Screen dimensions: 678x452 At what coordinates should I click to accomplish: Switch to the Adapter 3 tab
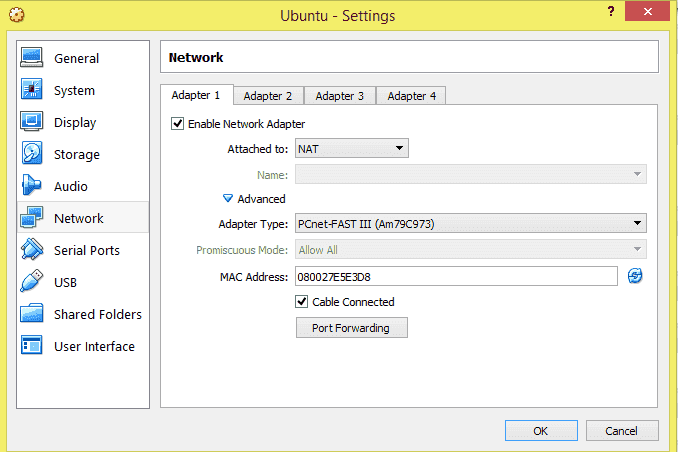[x=340, y=96]
